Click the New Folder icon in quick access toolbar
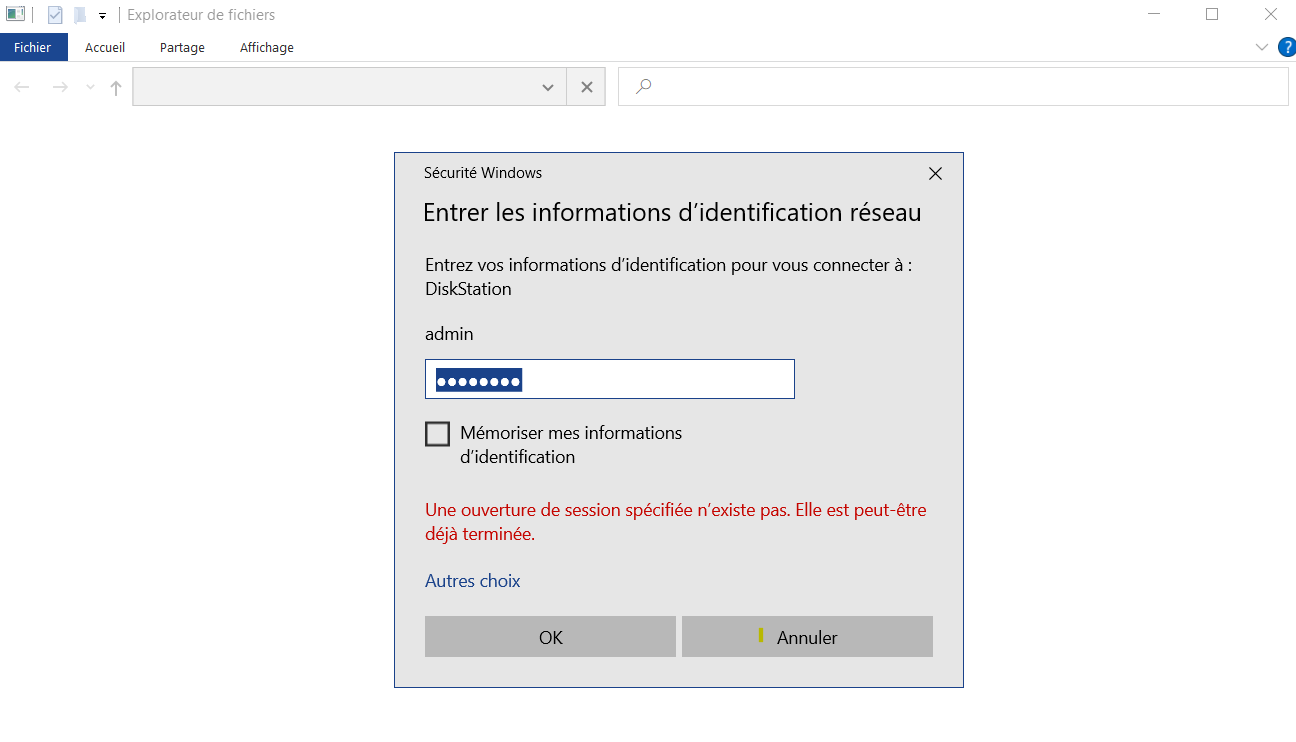This screenshot has height=742, width=1296. tap(80, 15)
